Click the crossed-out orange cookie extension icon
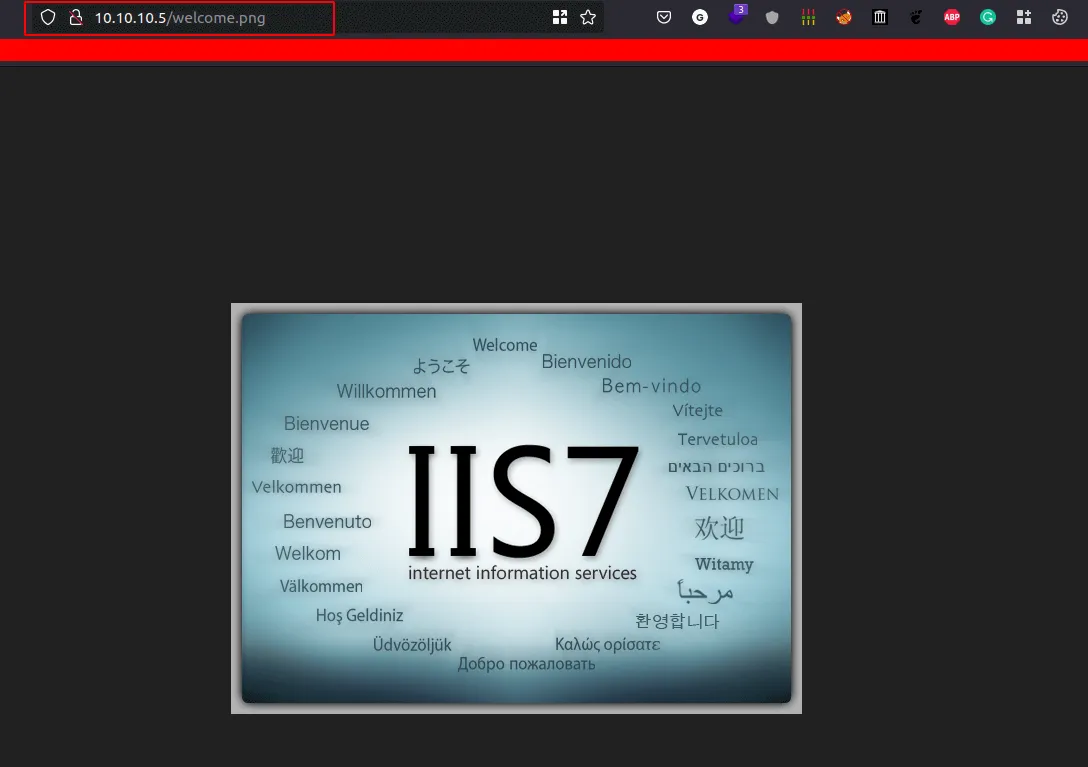The width and height of the screenshot is (1088, 767). click(x=844, y=17)
